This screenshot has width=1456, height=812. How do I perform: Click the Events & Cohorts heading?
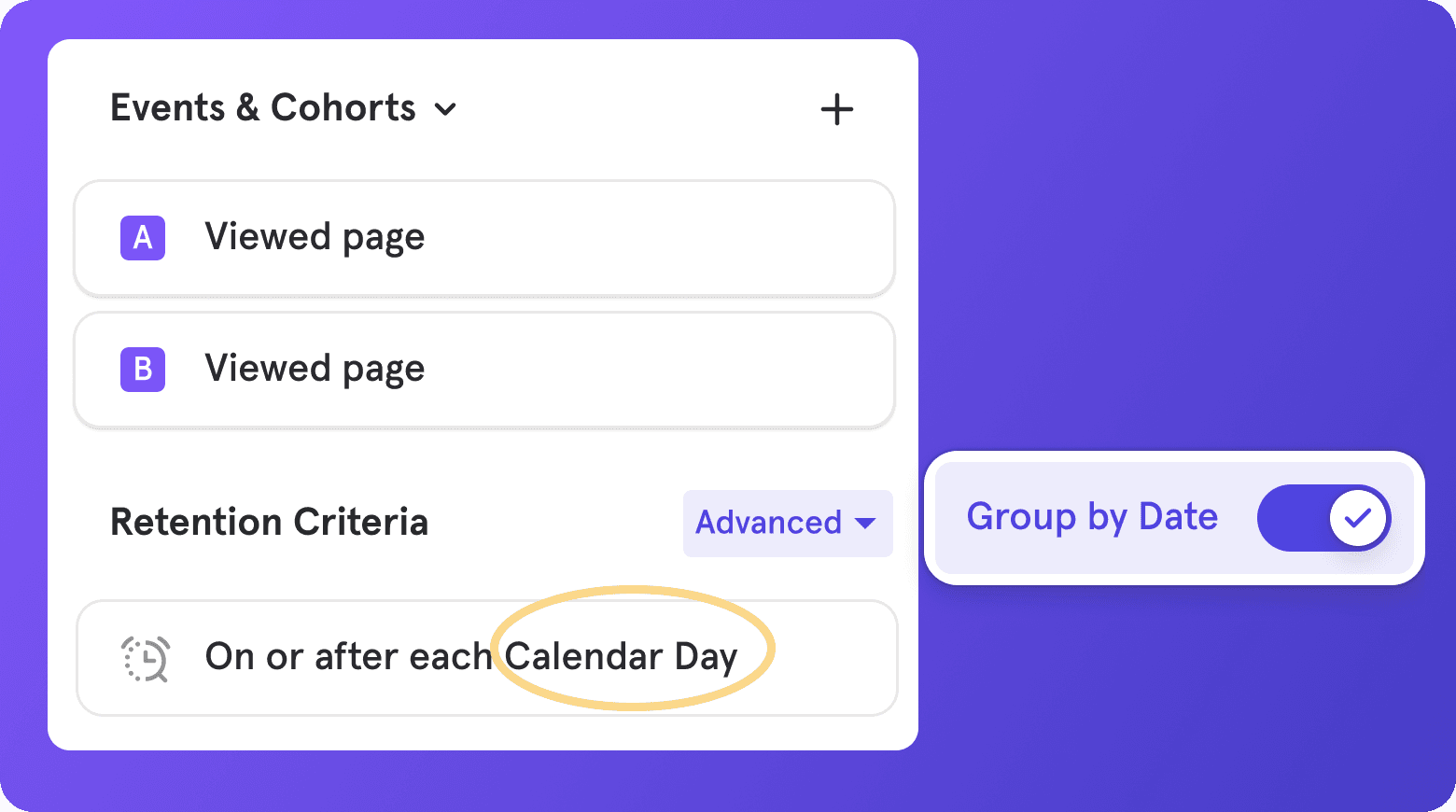(263, 108)
